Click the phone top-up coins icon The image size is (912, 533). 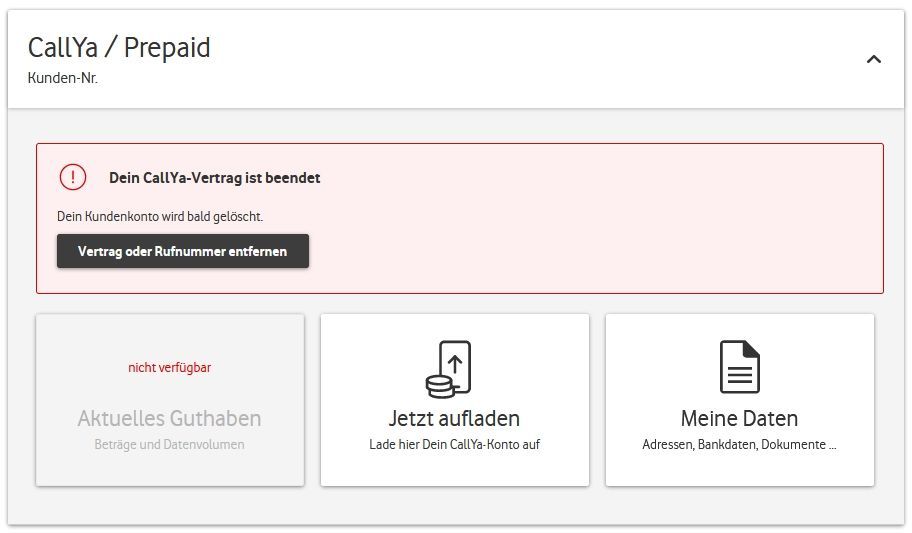point(448,369)
